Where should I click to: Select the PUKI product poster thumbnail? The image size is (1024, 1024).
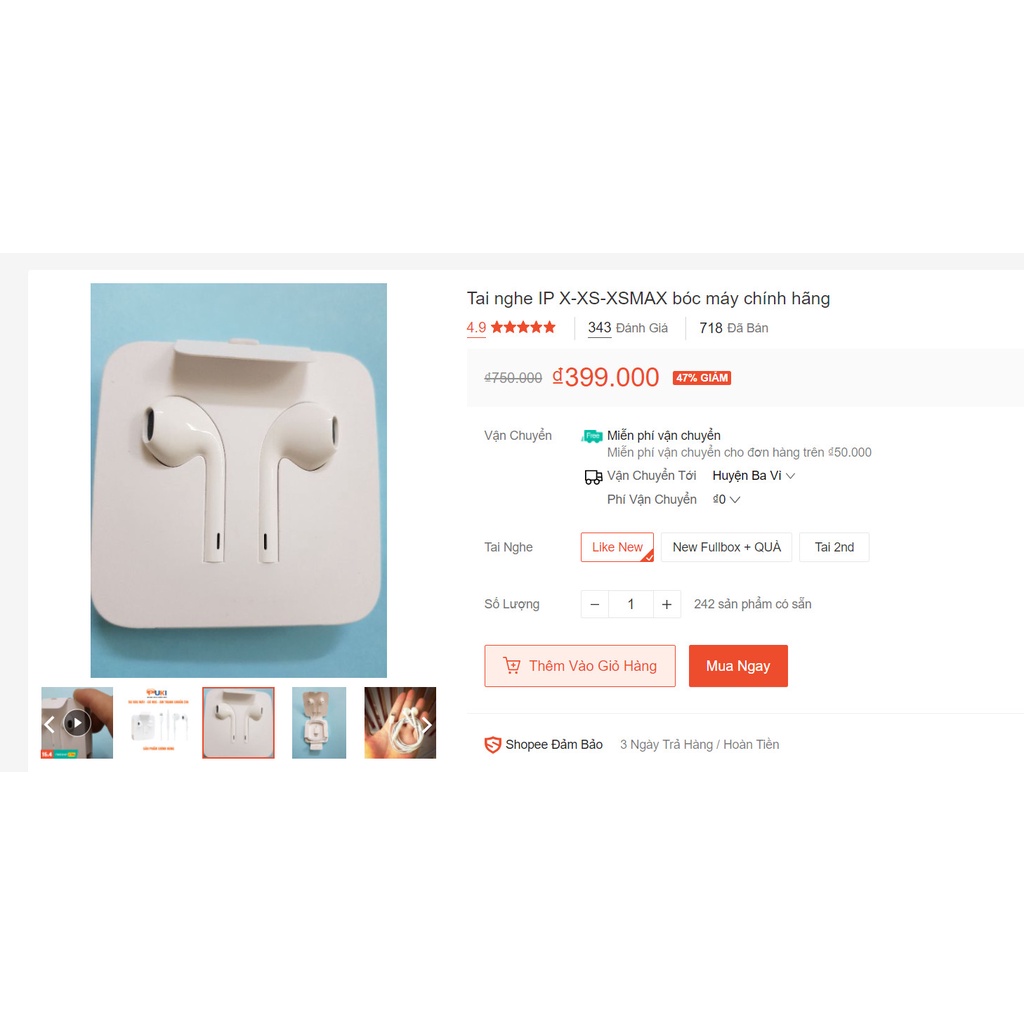158,723
